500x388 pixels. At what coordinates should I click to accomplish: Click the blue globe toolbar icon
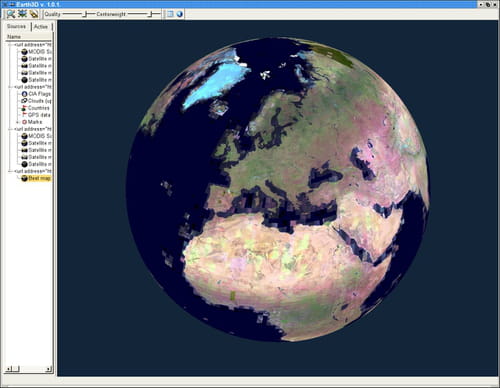pyautogui.click(x=180, y=14)
